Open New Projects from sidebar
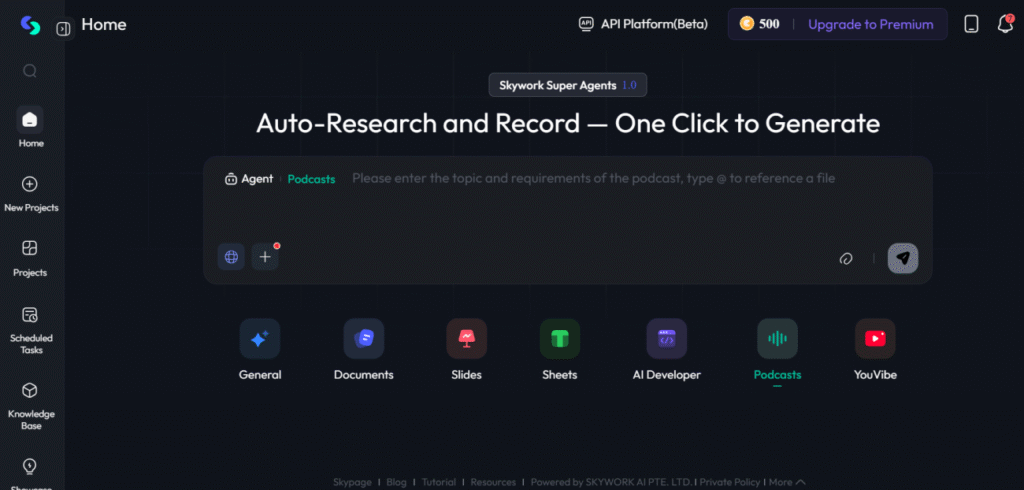Viewport: 1024px width, 490px height. coord(30,193)
